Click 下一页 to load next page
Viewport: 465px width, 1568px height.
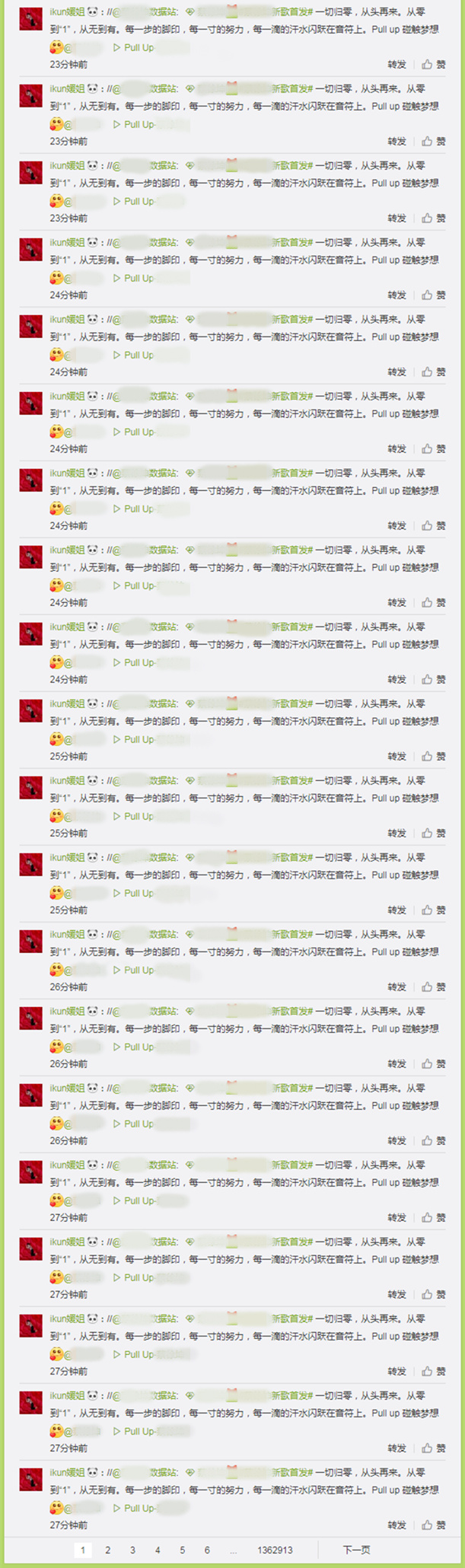point(356,1550)
